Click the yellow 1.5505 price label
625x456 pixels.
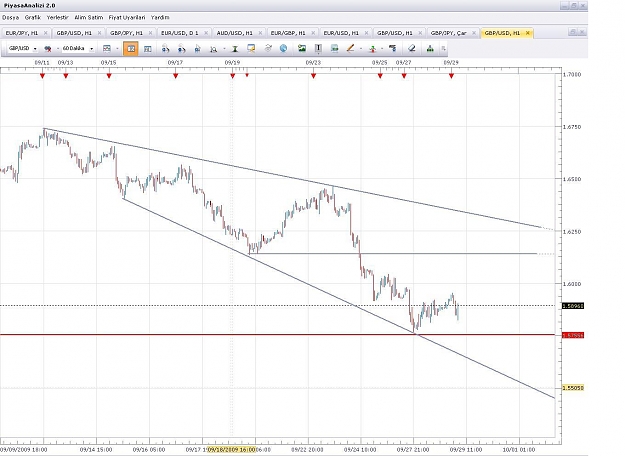573,388
